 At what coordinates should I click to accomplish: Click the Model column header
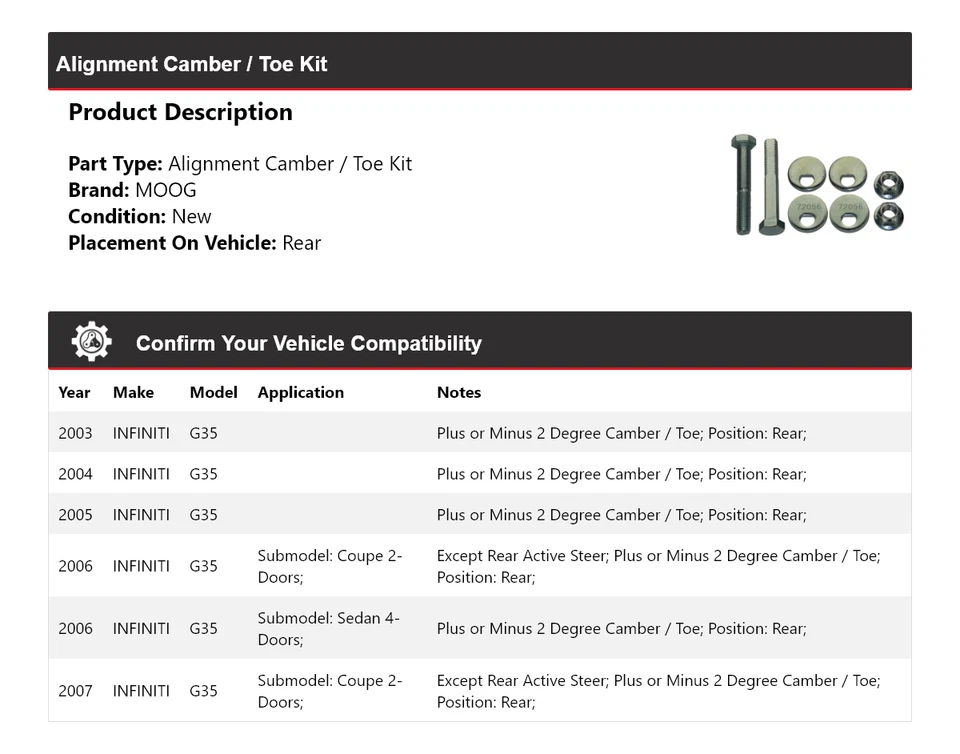point(213,392)
